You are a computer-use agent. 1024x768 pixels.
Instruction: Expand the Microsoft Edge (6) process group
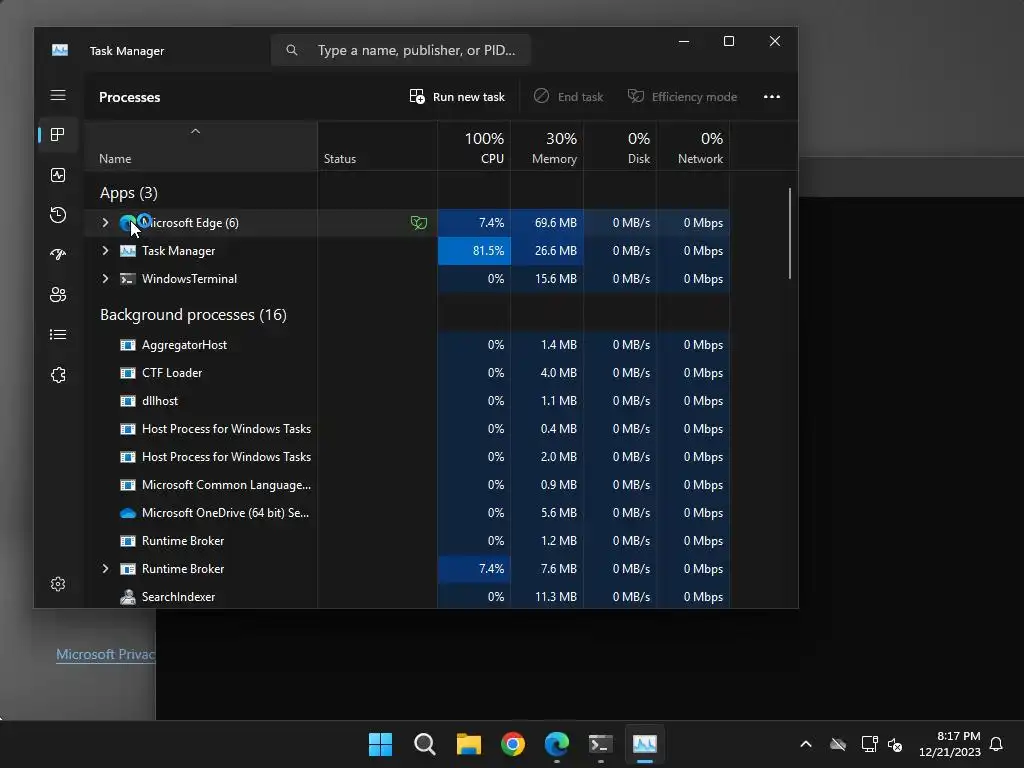105,223
